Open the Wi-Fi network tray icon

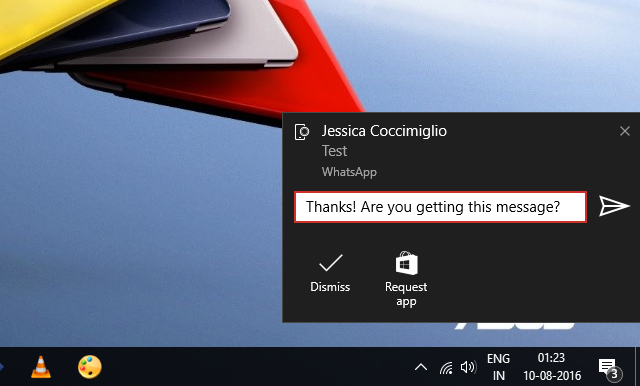pyautogui.click(x=446, y=368)
